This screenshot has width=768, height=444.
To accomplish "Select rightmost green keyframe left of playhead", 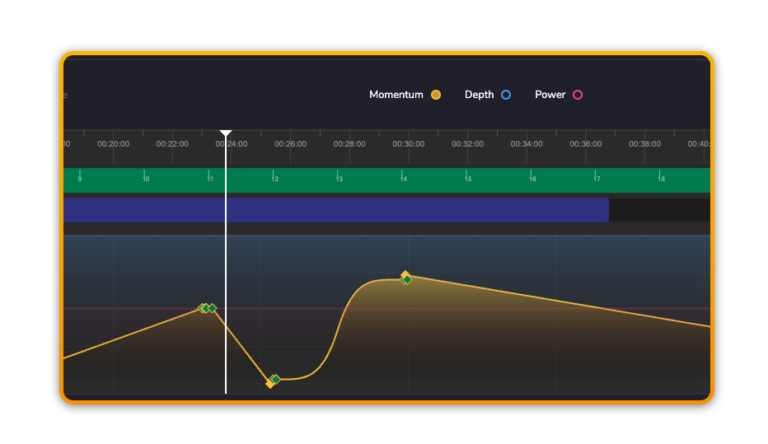I will (x=212, y=308).
